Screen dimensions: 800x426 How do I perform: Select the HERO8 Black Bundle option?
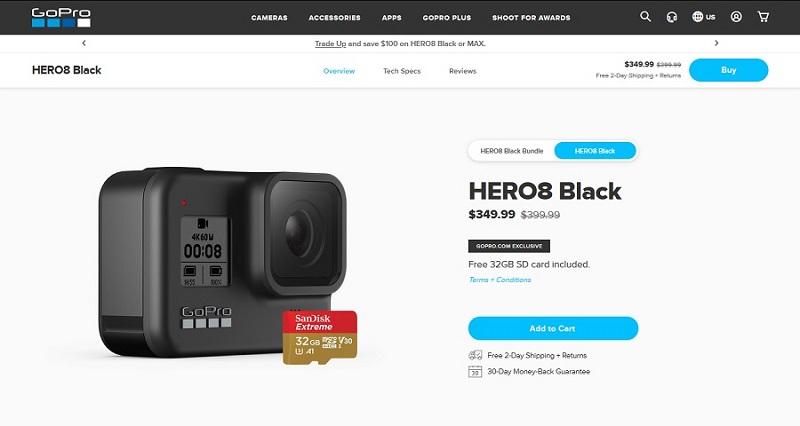point(512,151)
